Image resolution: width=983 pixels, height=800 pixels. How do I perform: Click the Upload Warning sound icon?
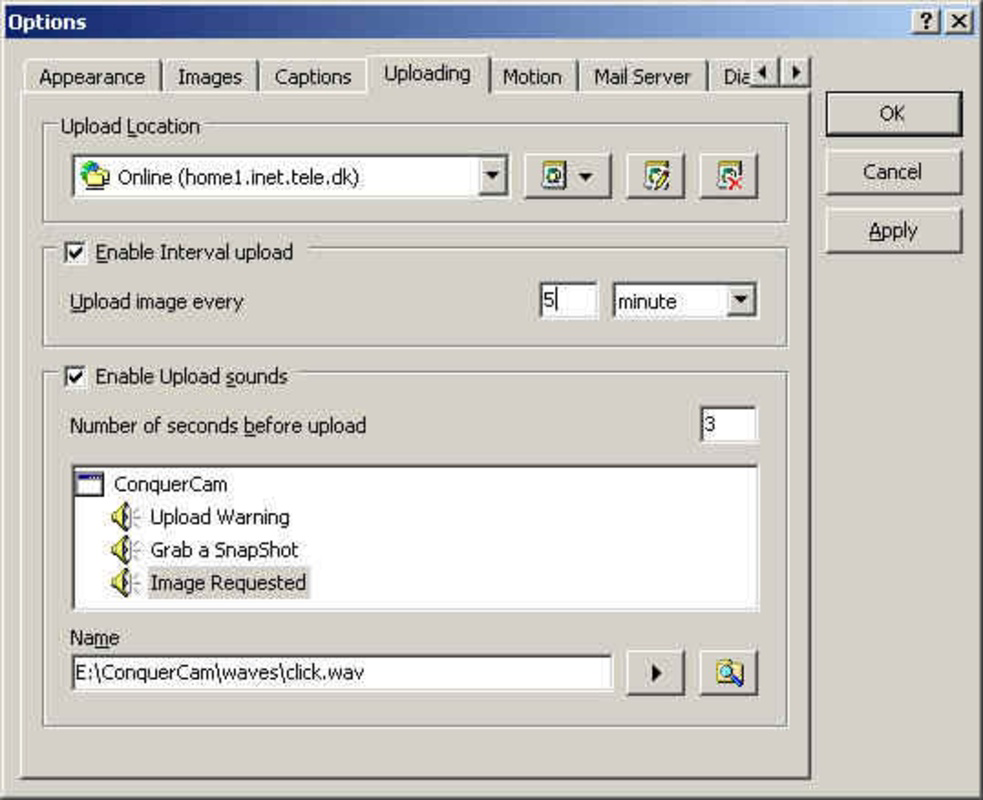tap(119, 517)
